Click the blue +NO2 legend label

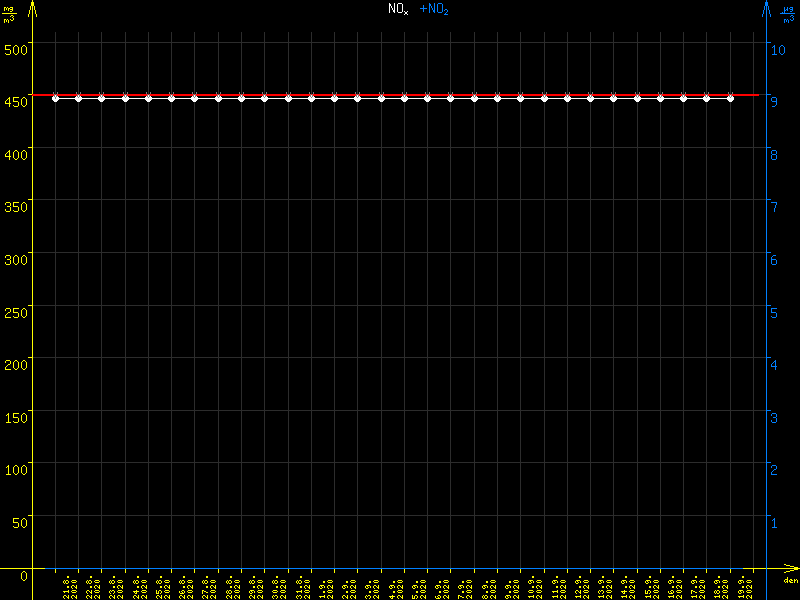point(434,9)
